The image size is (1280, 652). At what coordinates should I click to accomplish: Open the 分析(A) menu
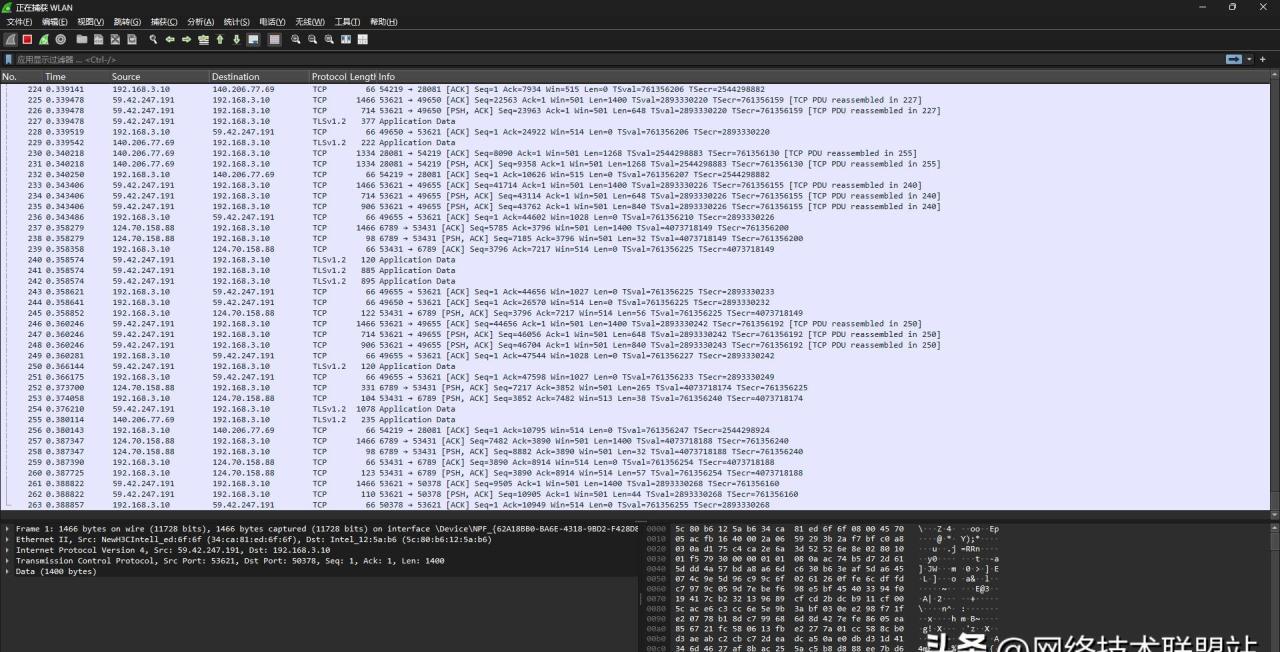(x=201, y=22)
